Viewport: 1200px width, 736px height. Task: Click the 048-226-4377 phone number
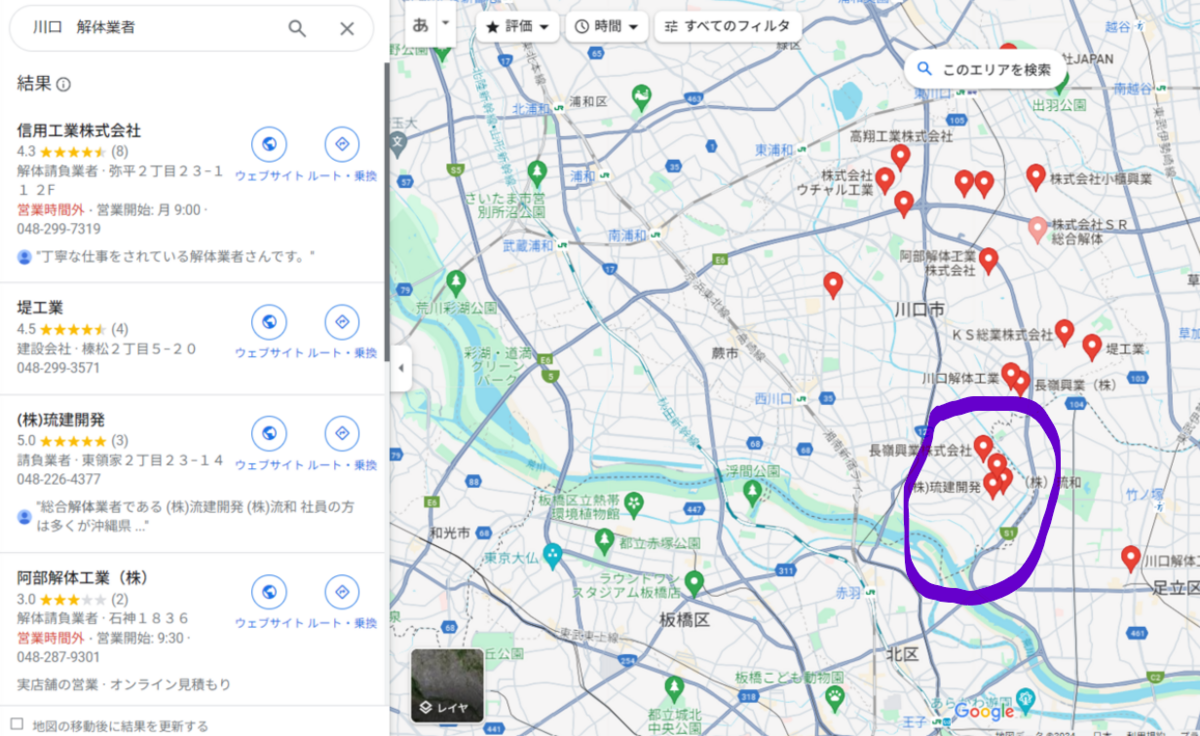pos(59,479)
